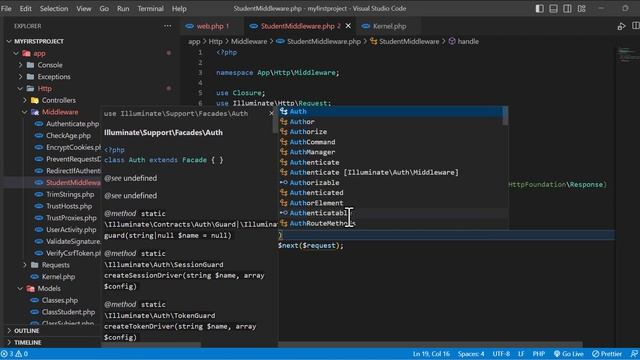Screen dimensions: 640x360
Task: Switch to StudentMiddleware.php tab
Action: click(x=300, y=26)
